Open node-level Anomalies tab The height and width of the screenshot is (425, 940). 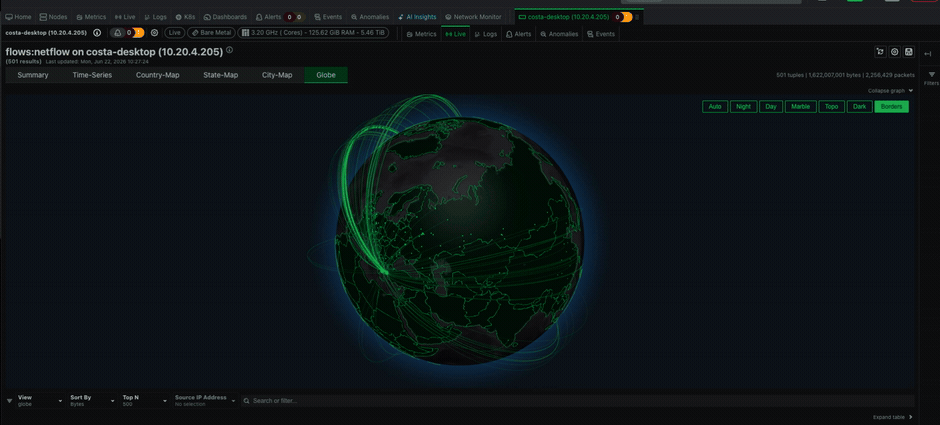point(559,34)
